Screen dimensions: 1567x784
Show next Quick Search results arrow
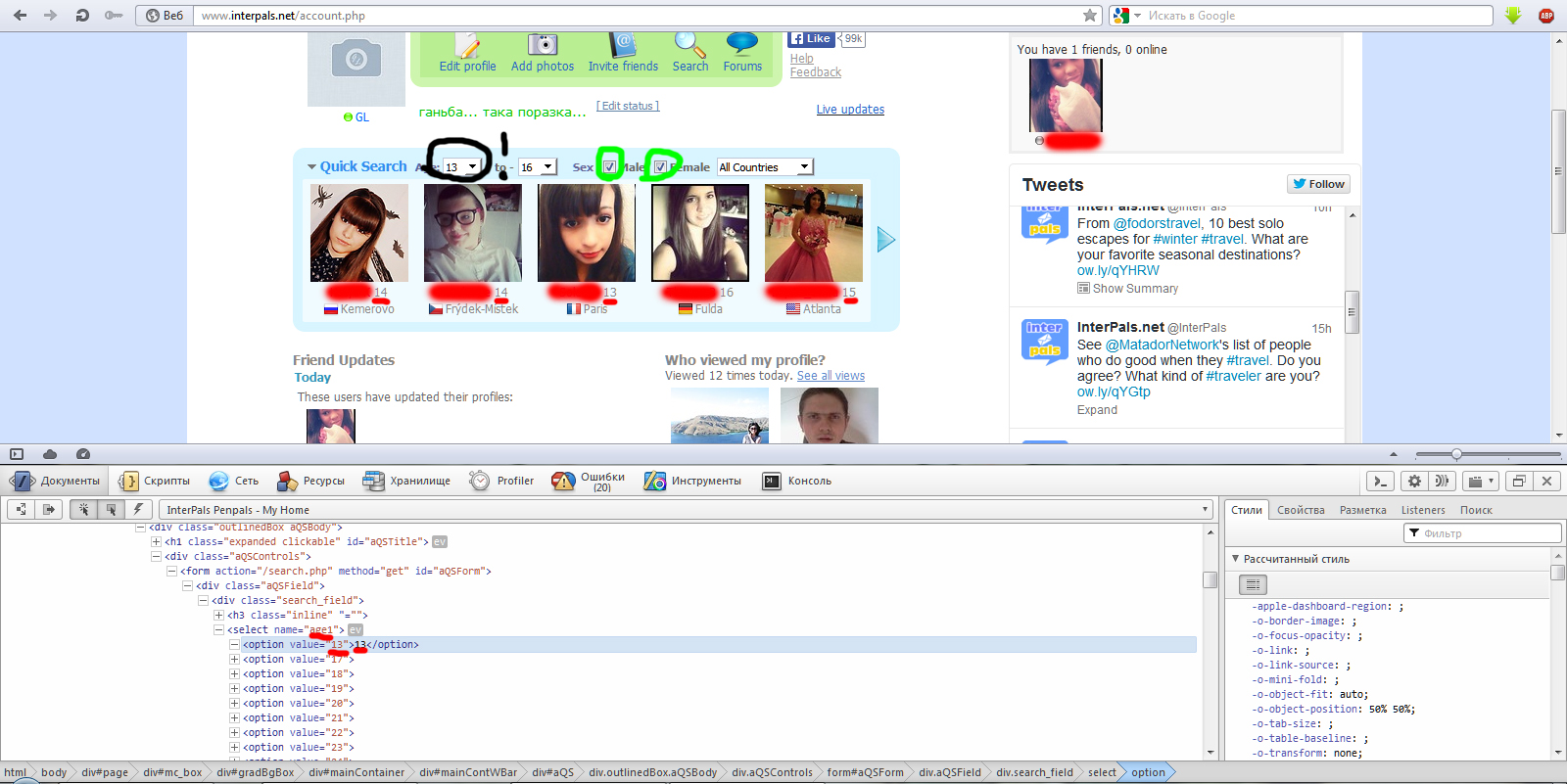pyautogui.click(x=885, y=239)
